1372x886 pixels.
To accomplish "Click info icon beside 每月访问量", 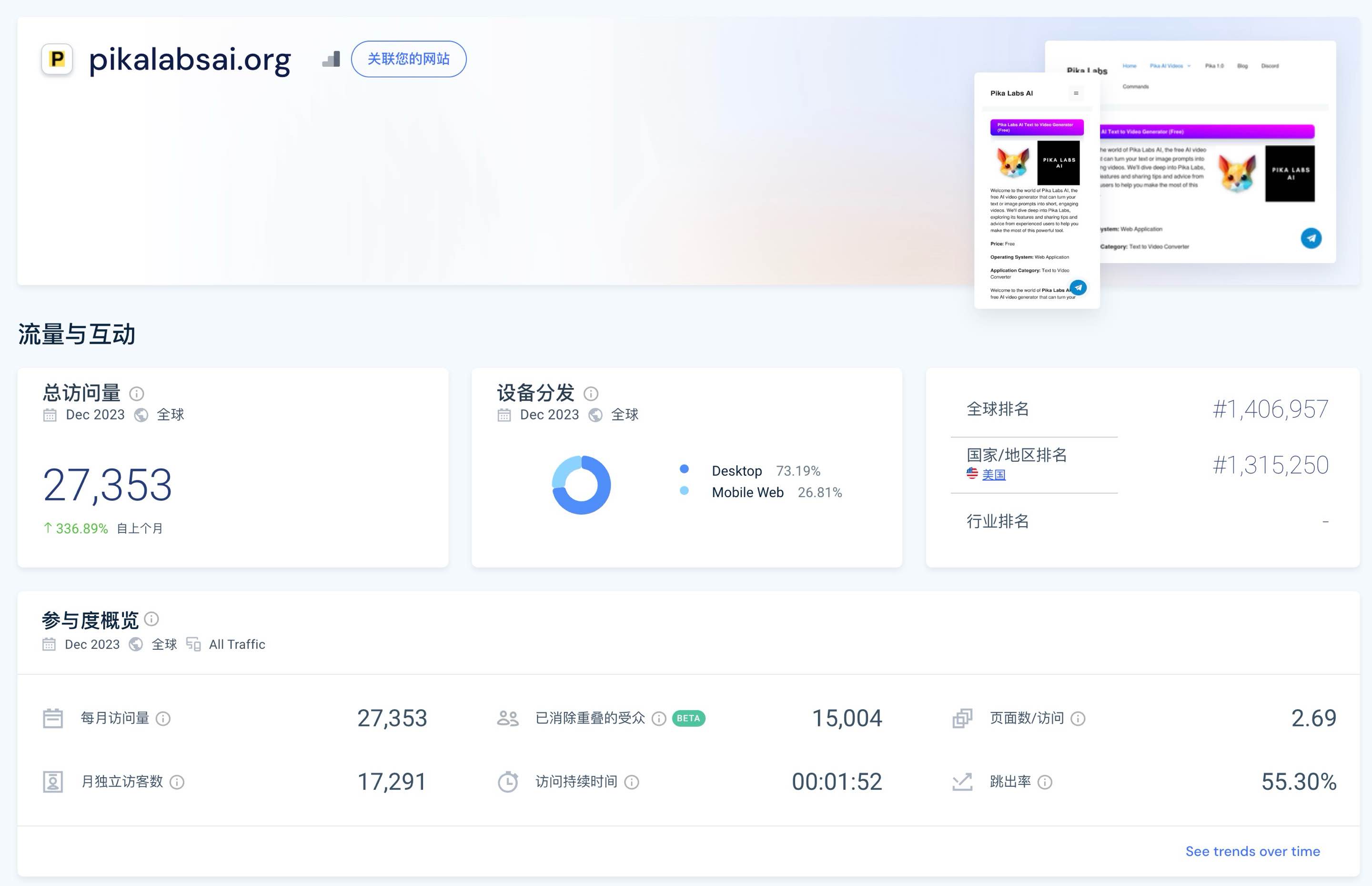I will (x=163, y=719).
